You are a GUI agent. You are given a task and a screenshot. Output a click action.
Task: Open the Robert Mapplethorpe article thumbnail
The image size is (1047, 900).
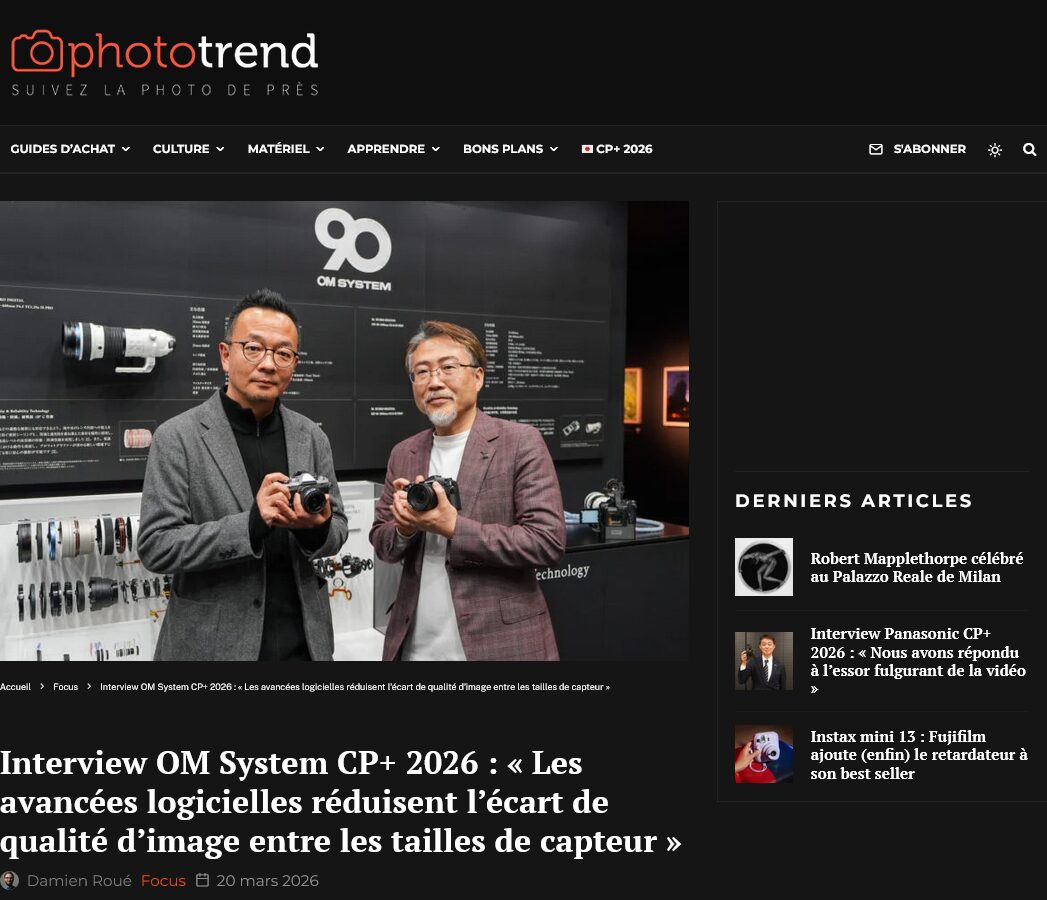[x=764, y=567]
